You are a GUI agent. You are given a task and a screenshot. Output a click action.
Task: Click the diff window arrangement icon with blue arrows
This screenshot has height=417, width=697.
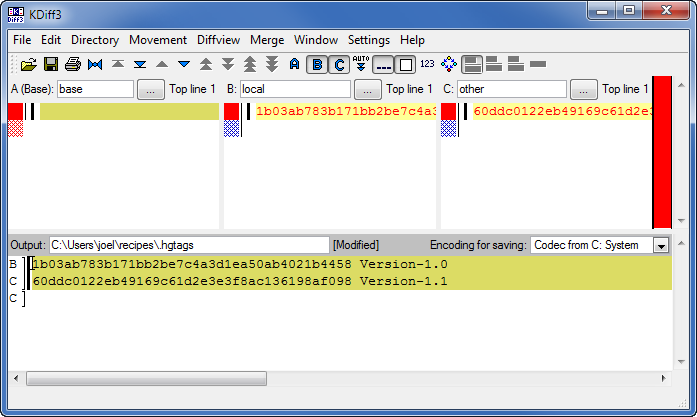(449, 65)
